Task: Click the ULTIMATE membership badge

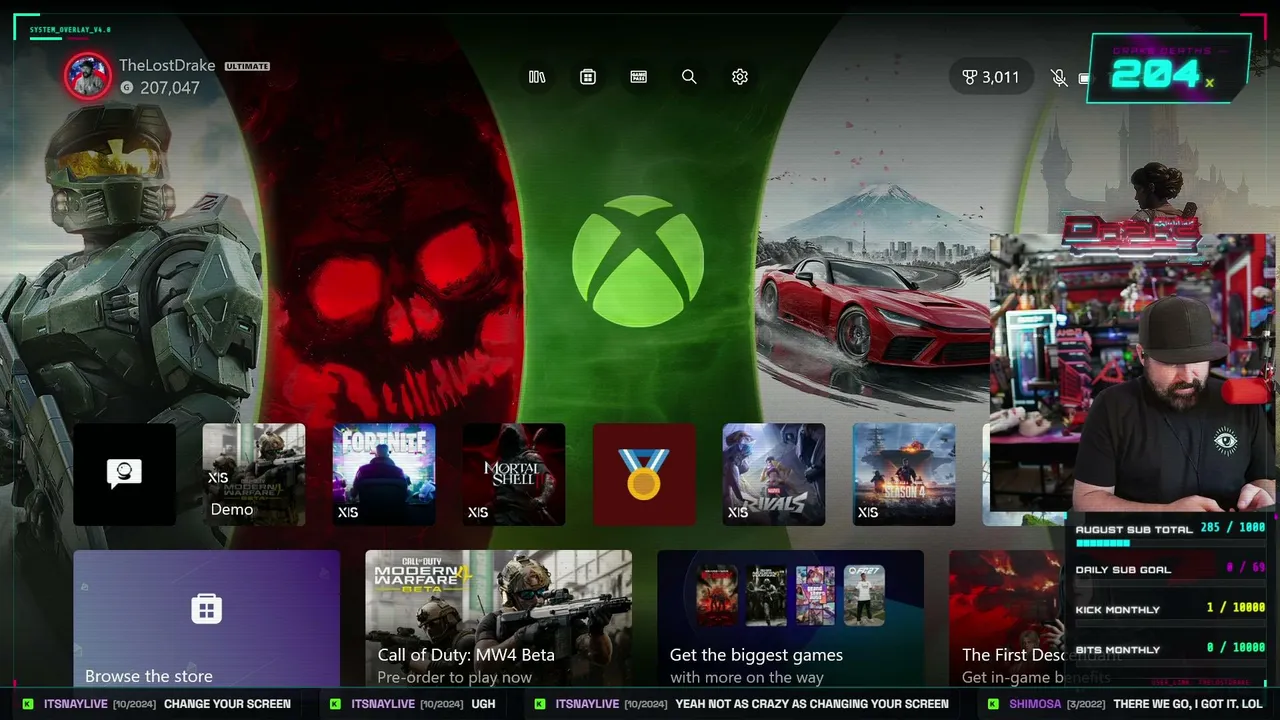Action: pos(247,66)
